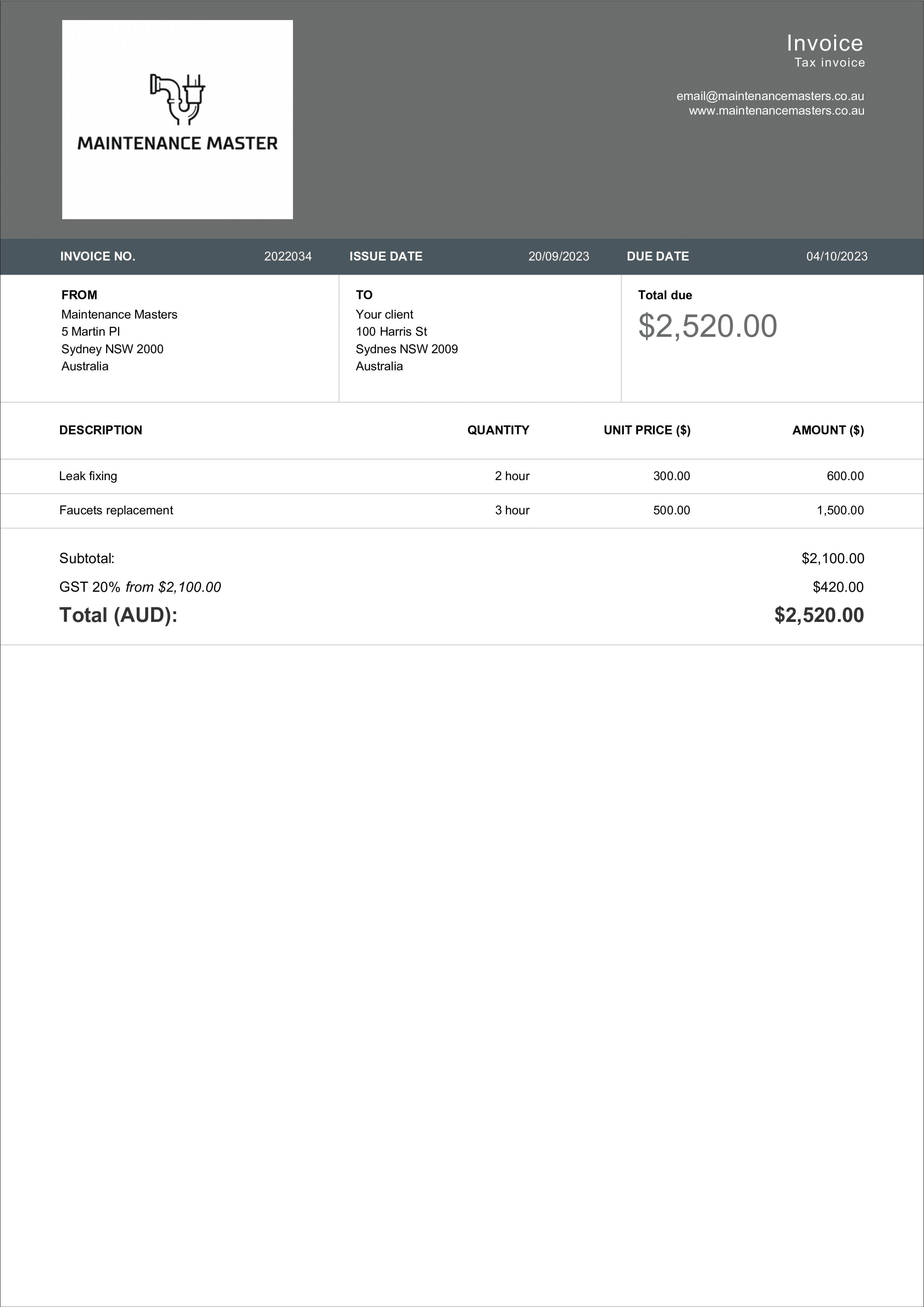Select the large total due amount $2,520.00

click(x=708, y=326)
